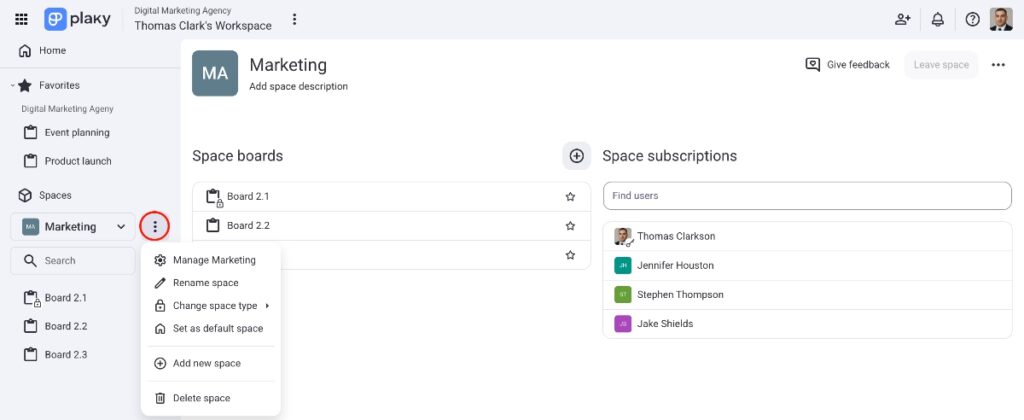Choose Delete space in context menu
Viewport: 1024px width, 420px height.
[201, 398]
